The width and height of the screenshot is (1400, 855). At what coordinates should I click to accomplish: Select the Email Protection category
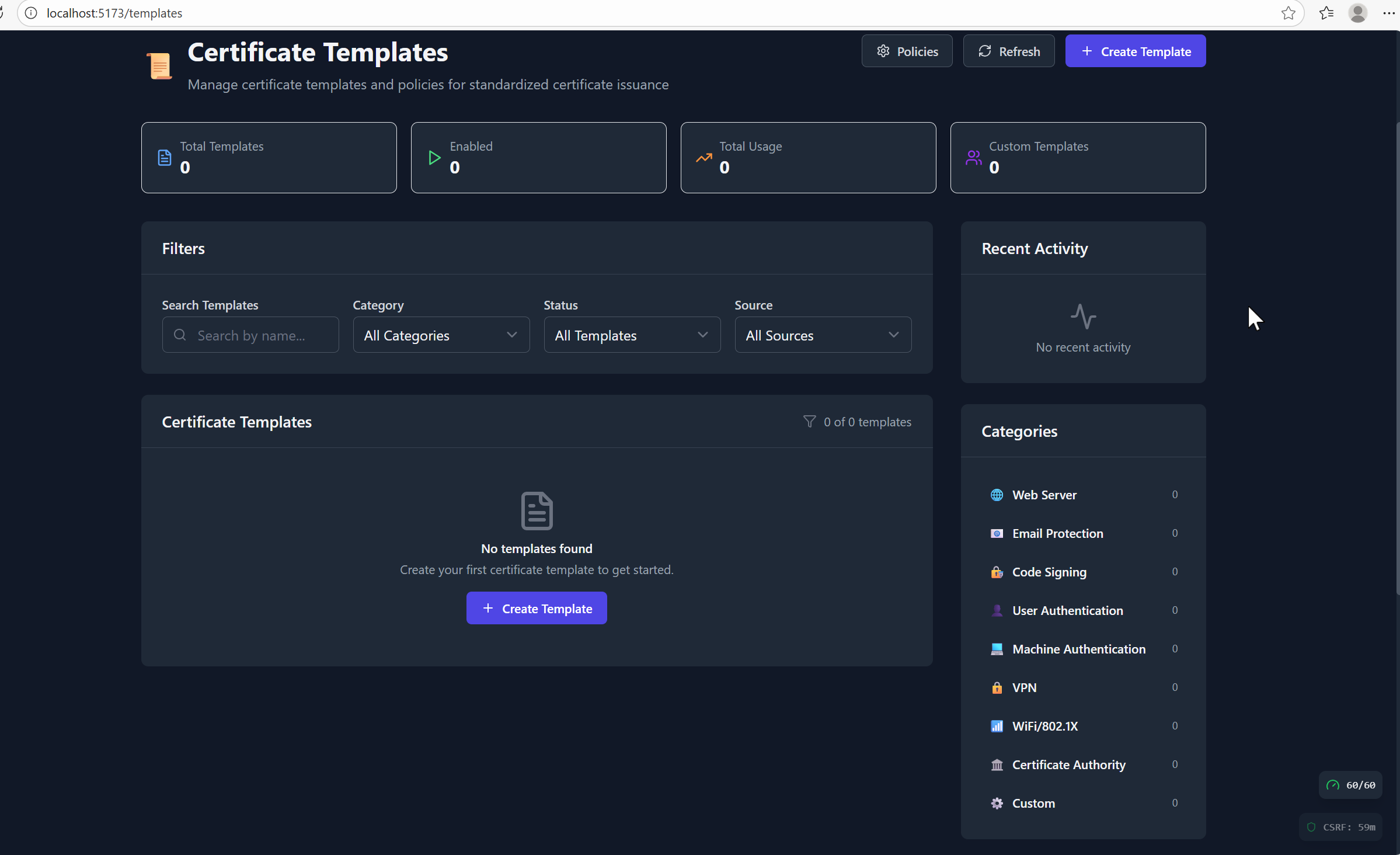tap(1057, 533)
